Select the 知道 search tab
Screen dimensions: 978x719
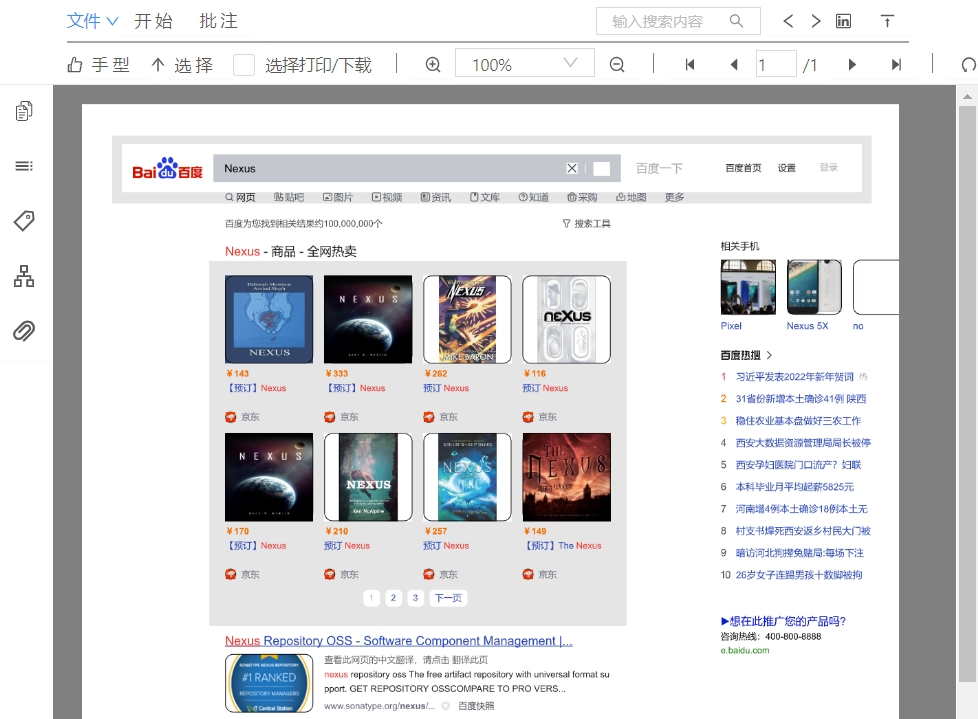(x=533, y=197)
